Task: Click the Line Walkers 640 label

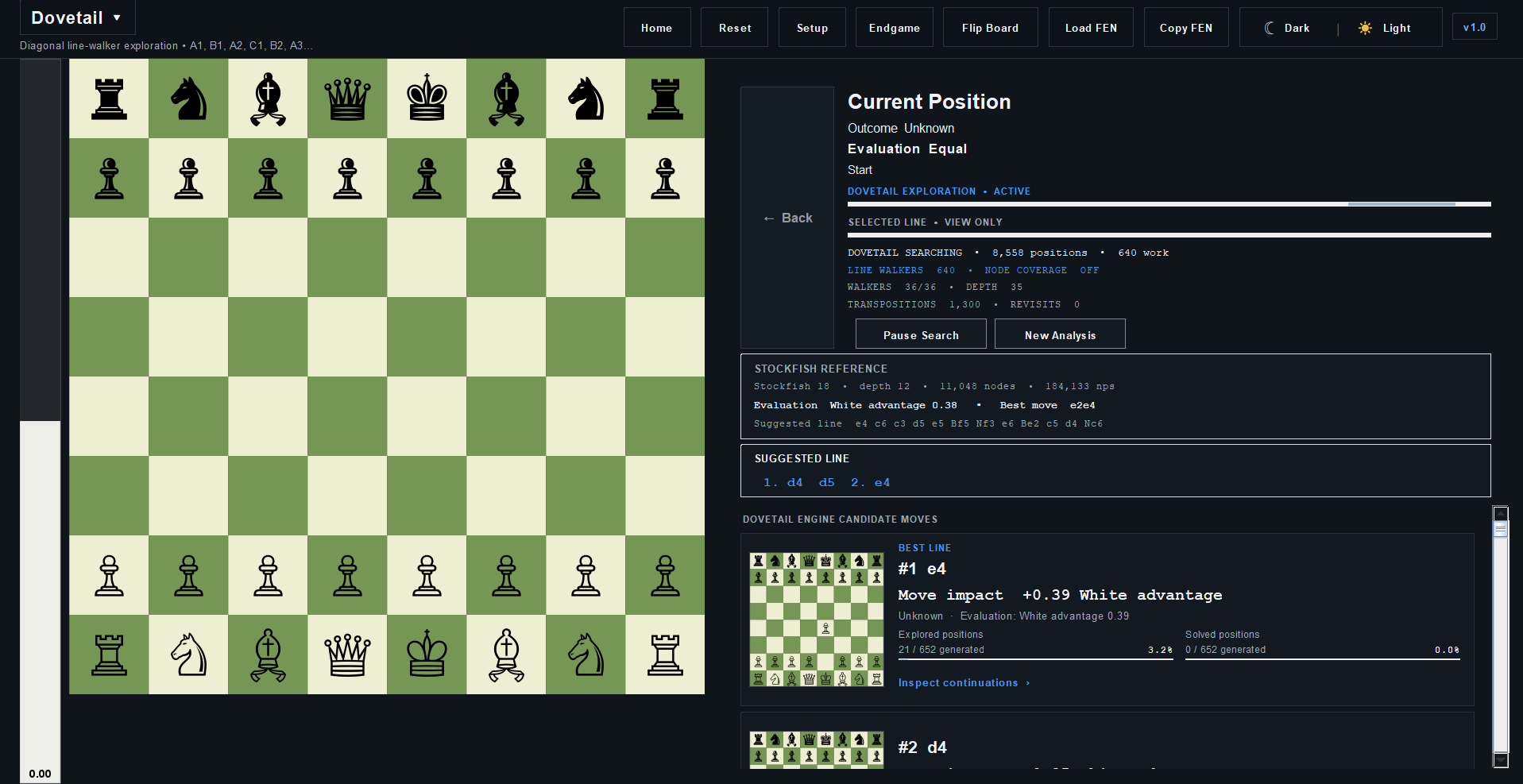Action: point(901,270)
